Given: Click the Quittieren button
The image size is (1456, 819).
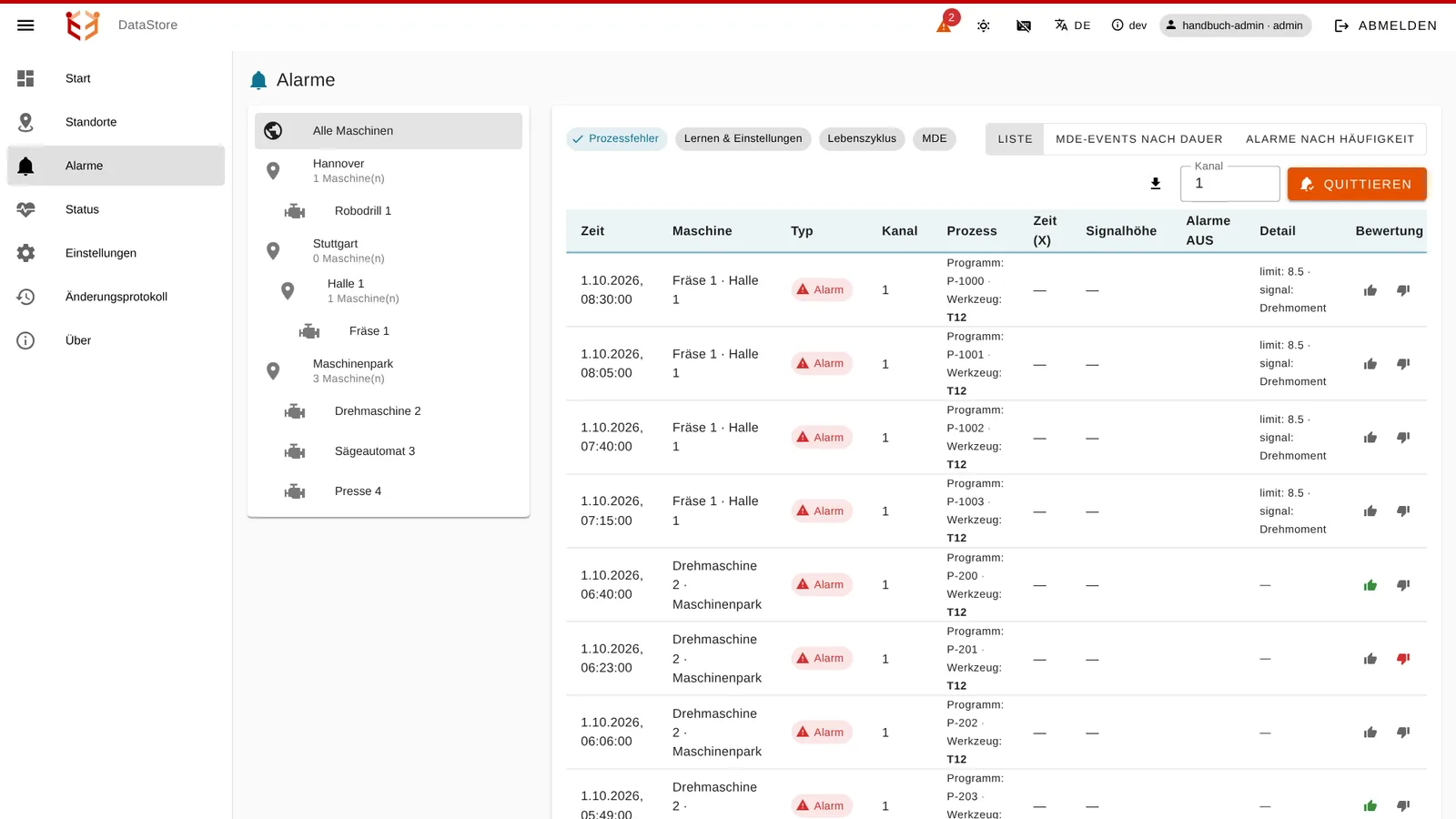Looking at the screenshot, I should pos(1357,184).
